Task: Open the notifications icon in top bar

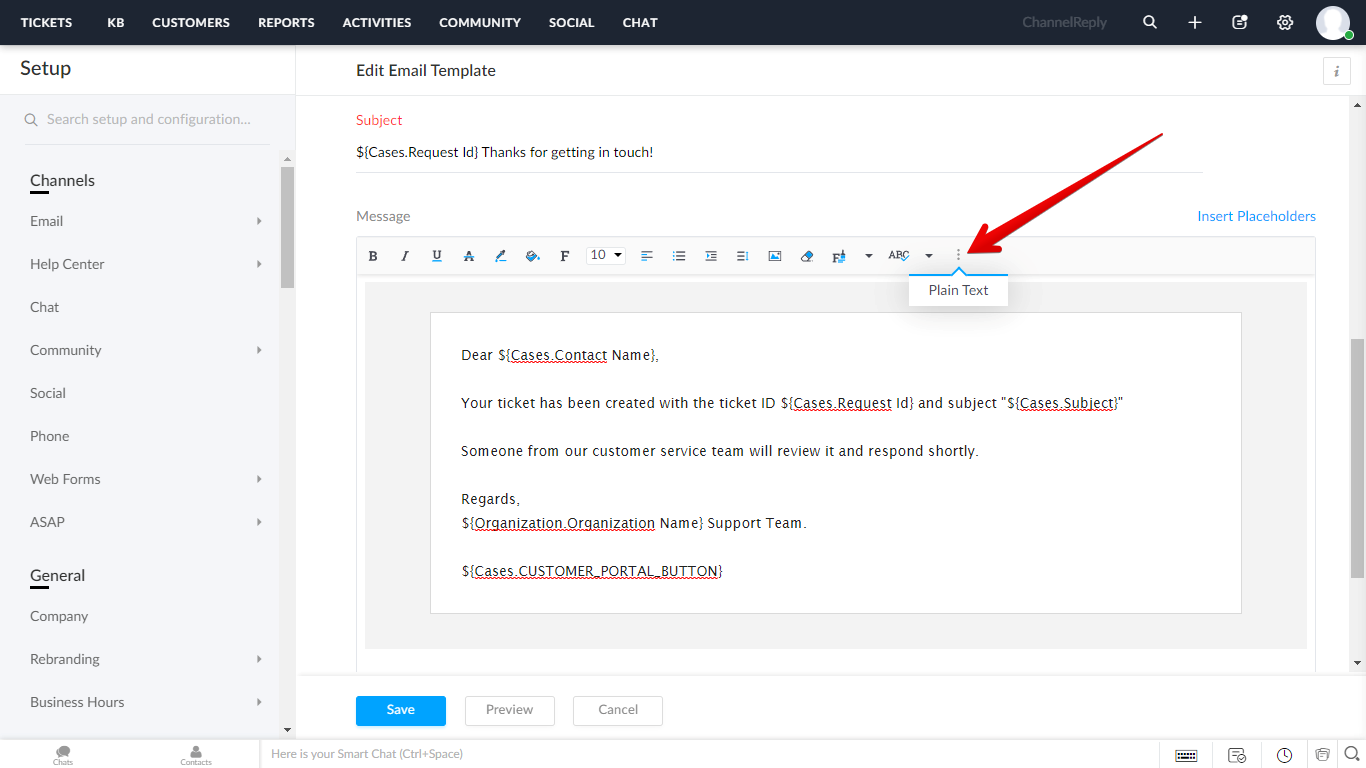Action: click(1240, 22)
